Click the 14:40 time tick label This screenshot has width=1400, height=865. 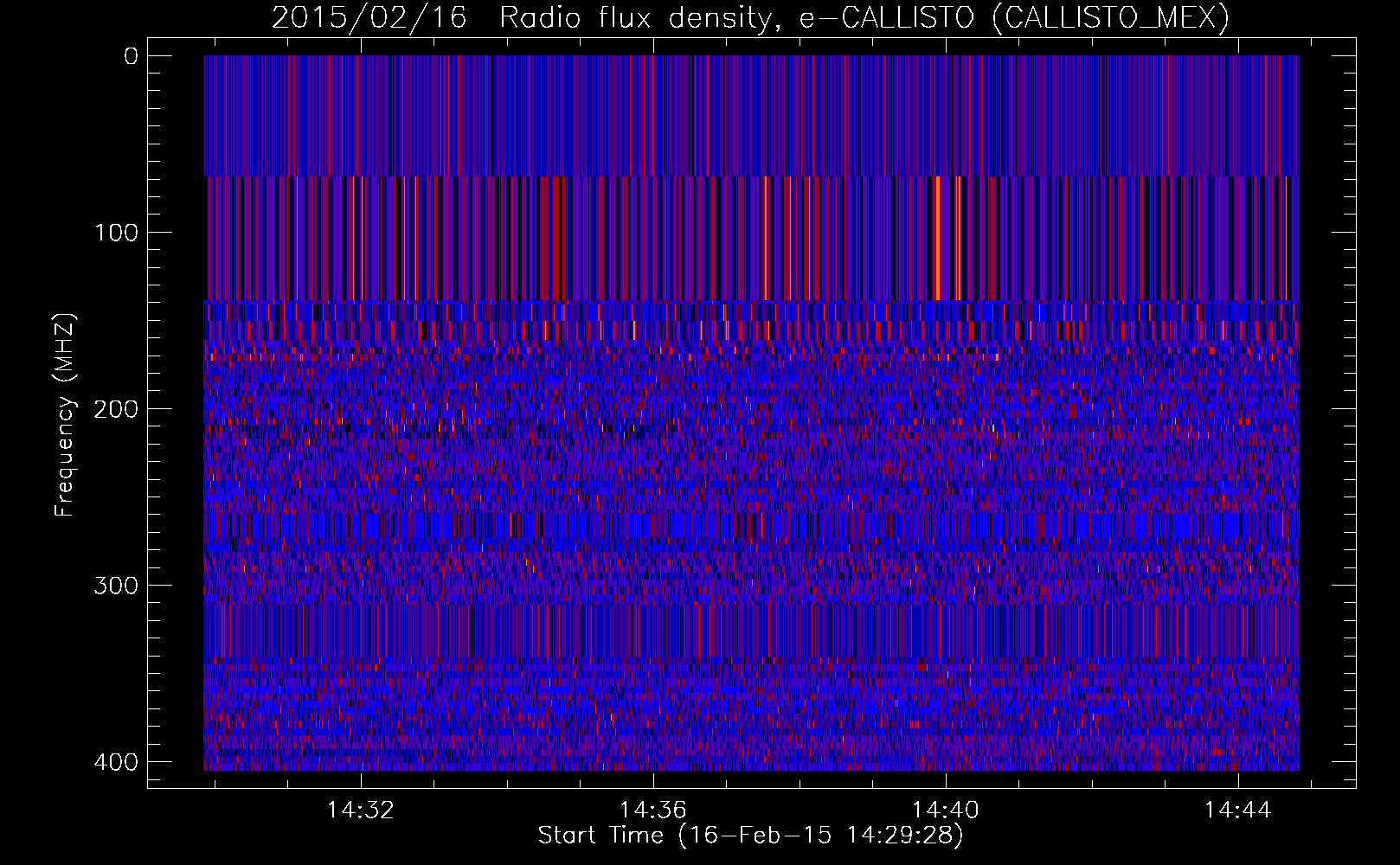[946, 810]
